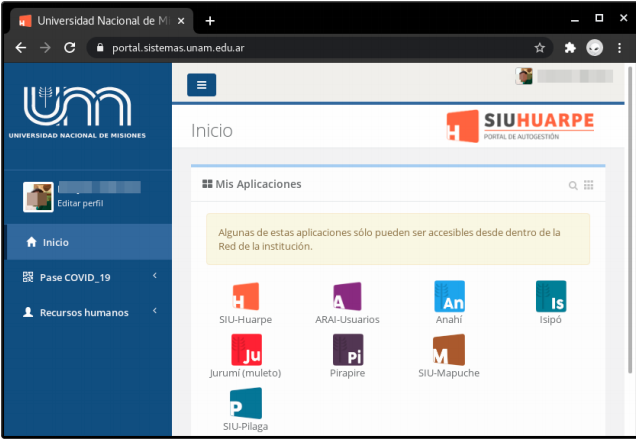Open the Pirapire application icon

point(348,350)
